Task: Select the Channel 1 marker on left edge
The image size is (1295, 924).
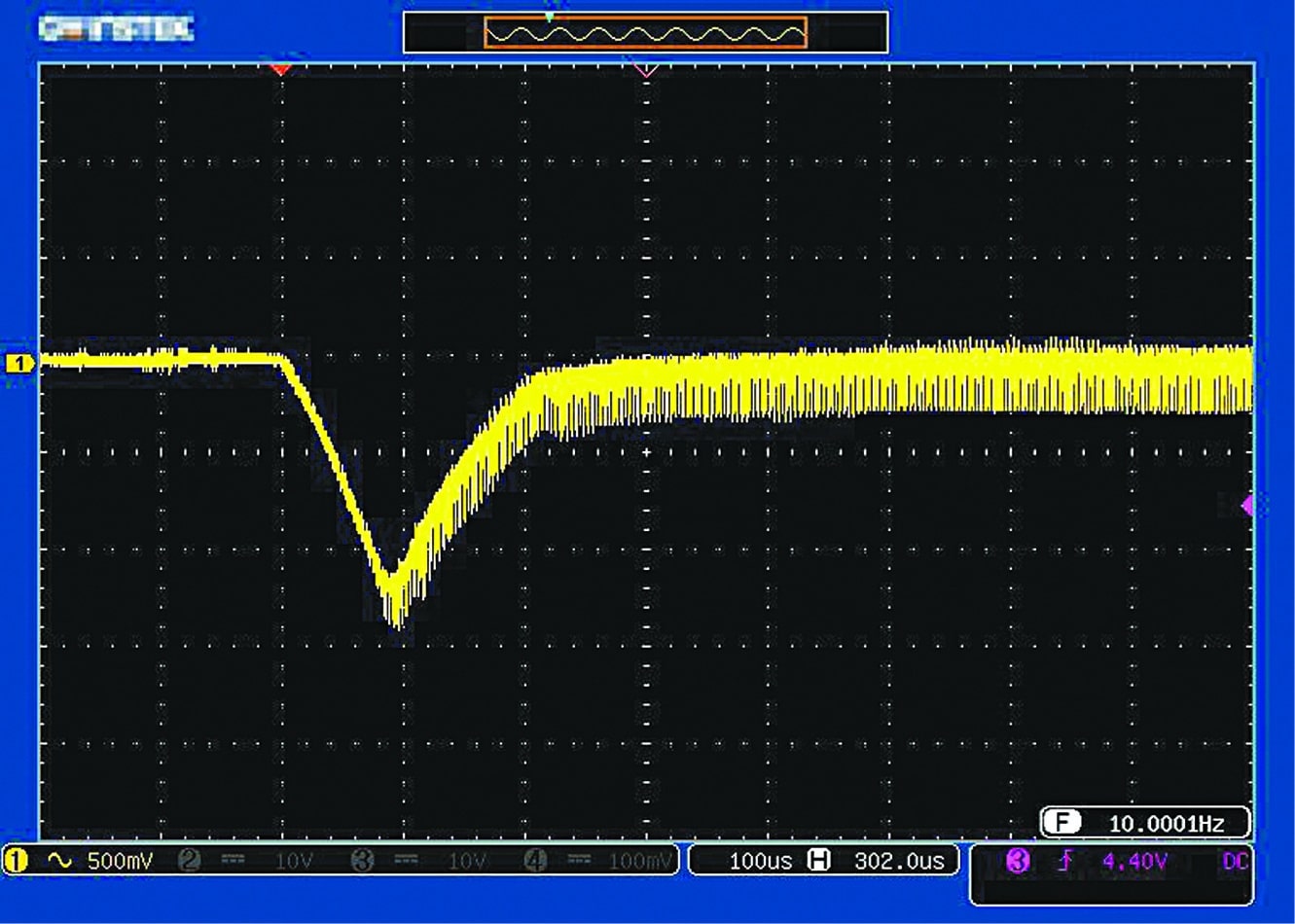Action: coord(18,361)
